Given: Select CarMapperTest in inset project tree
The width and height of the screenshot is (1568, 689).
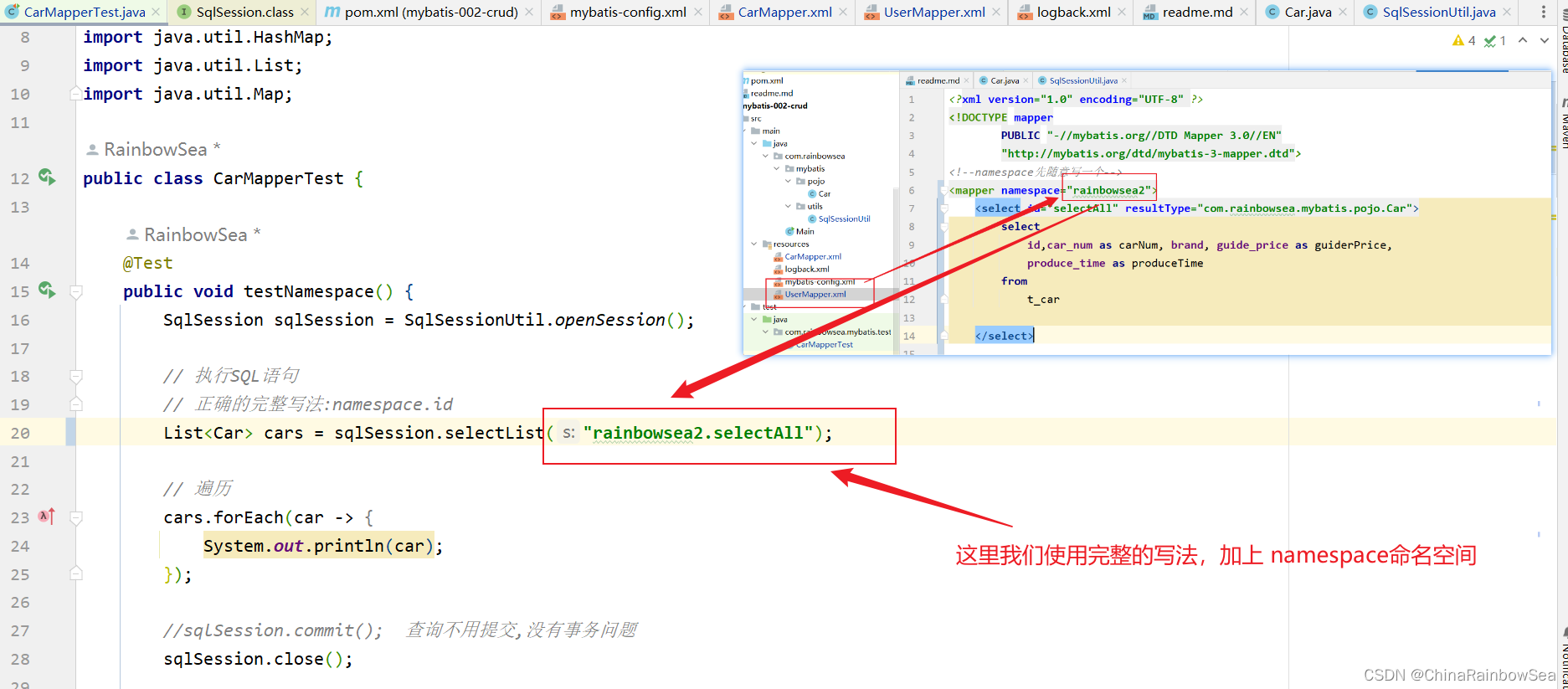Looking at the screenshot, I should [x=825, y=344].
